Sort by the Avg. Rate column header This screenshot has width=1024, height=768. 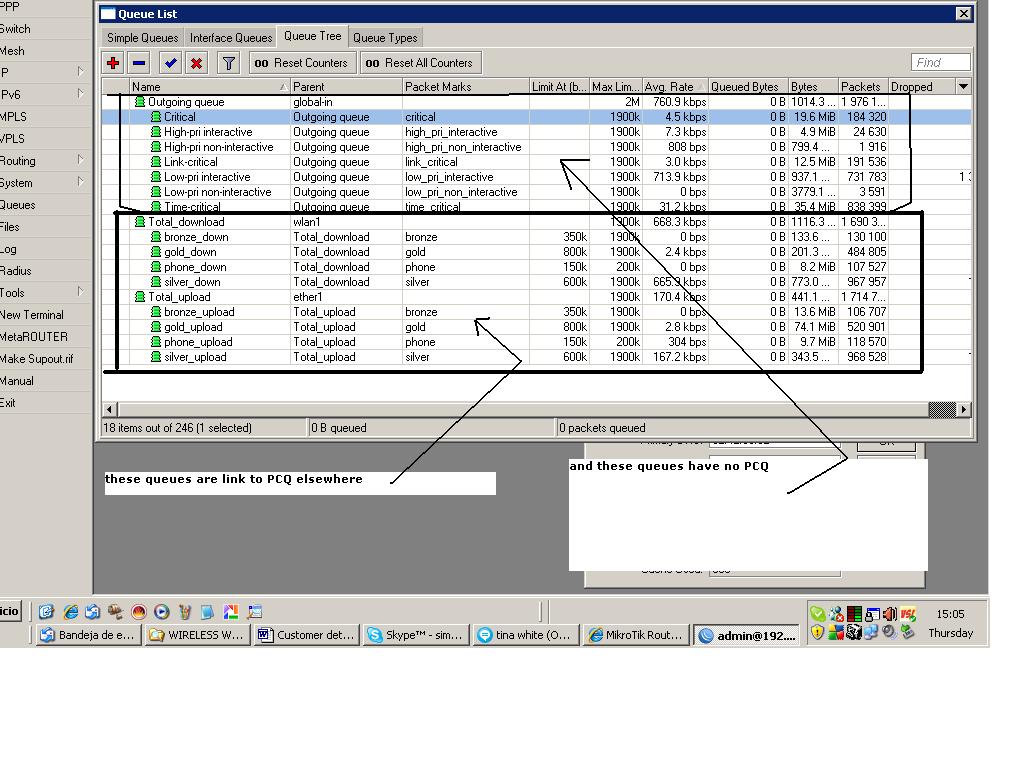click(x=675, y=87)
